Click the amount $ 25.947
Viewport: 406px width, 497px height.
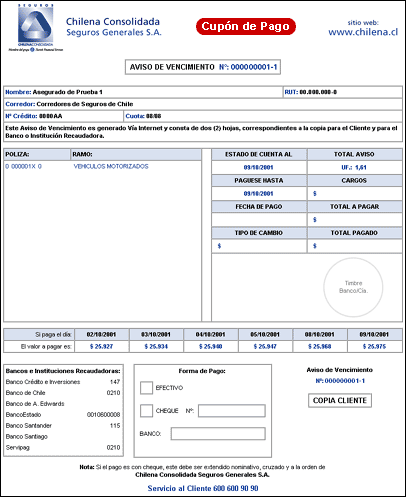pyautogui.click(x=265, y=346)
